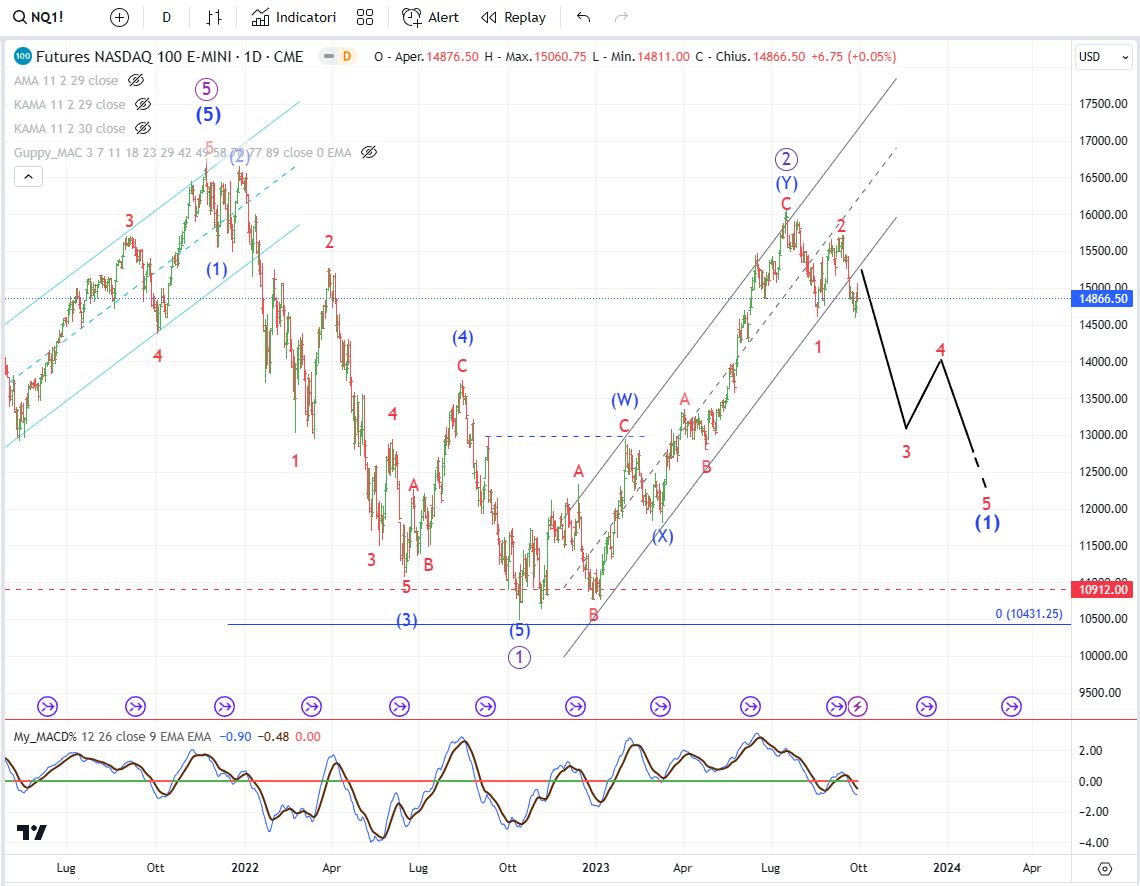Click the 2023 label on time axis

pos(596,867)
